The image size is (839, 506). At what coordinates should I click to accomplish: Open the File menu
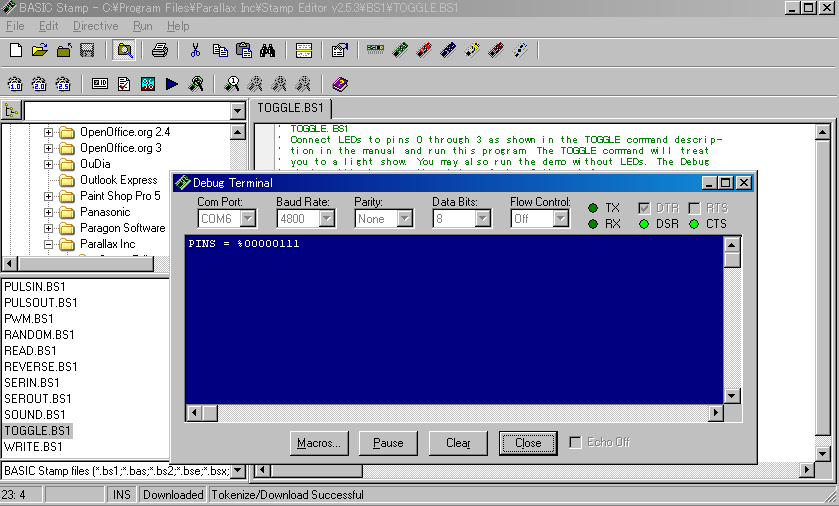(x=15, y=26)
